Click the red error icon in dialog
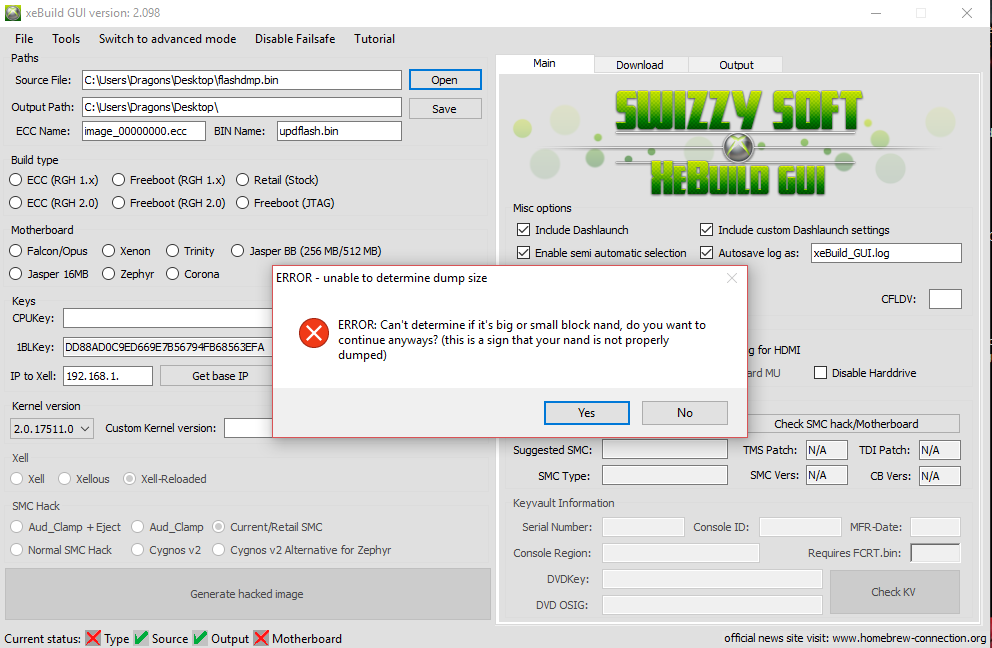The height and width of the screenshot is (648, 992). [x=314, y=333]
